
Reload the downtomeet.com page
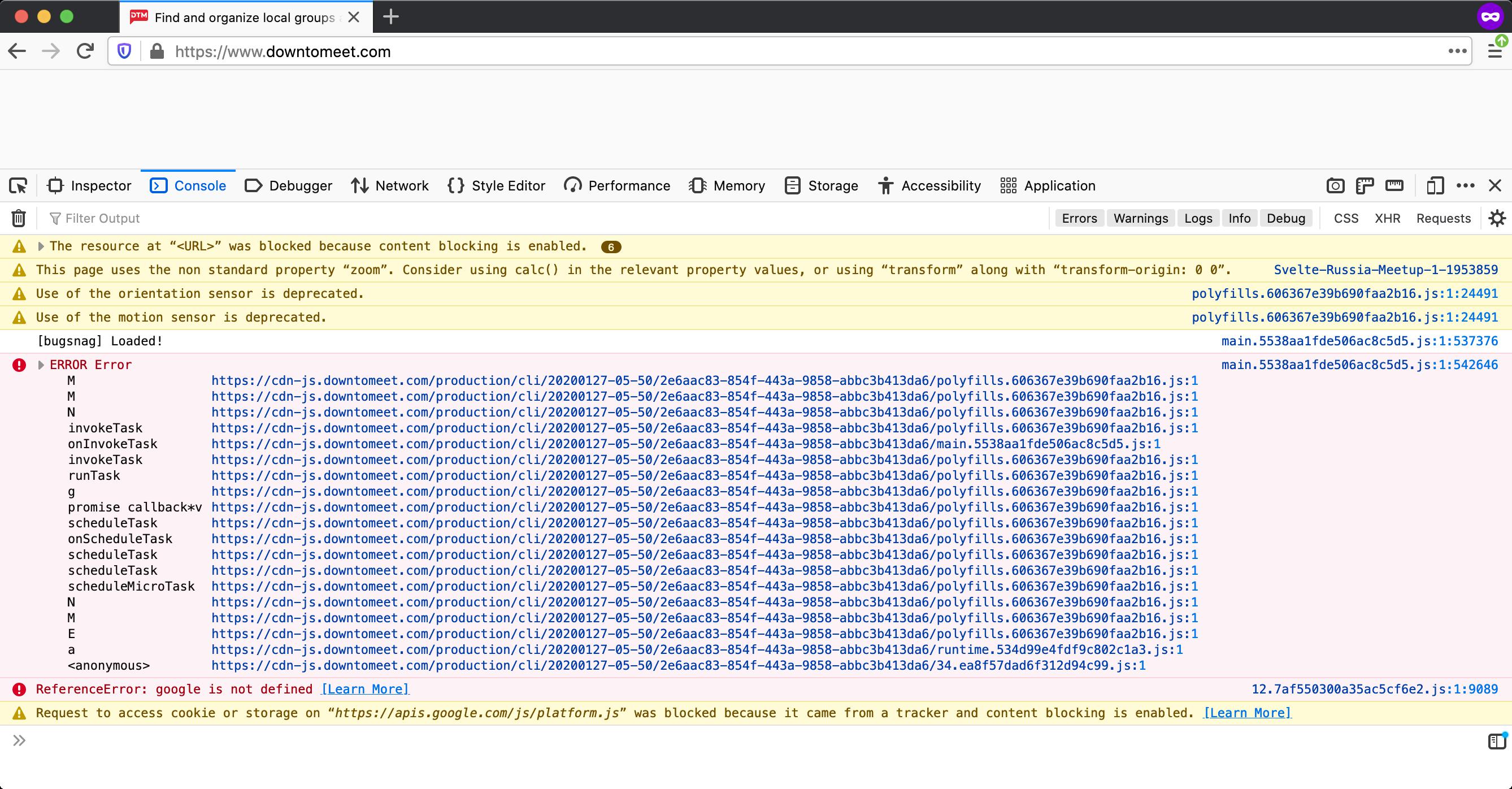click(x=85, y=51)
